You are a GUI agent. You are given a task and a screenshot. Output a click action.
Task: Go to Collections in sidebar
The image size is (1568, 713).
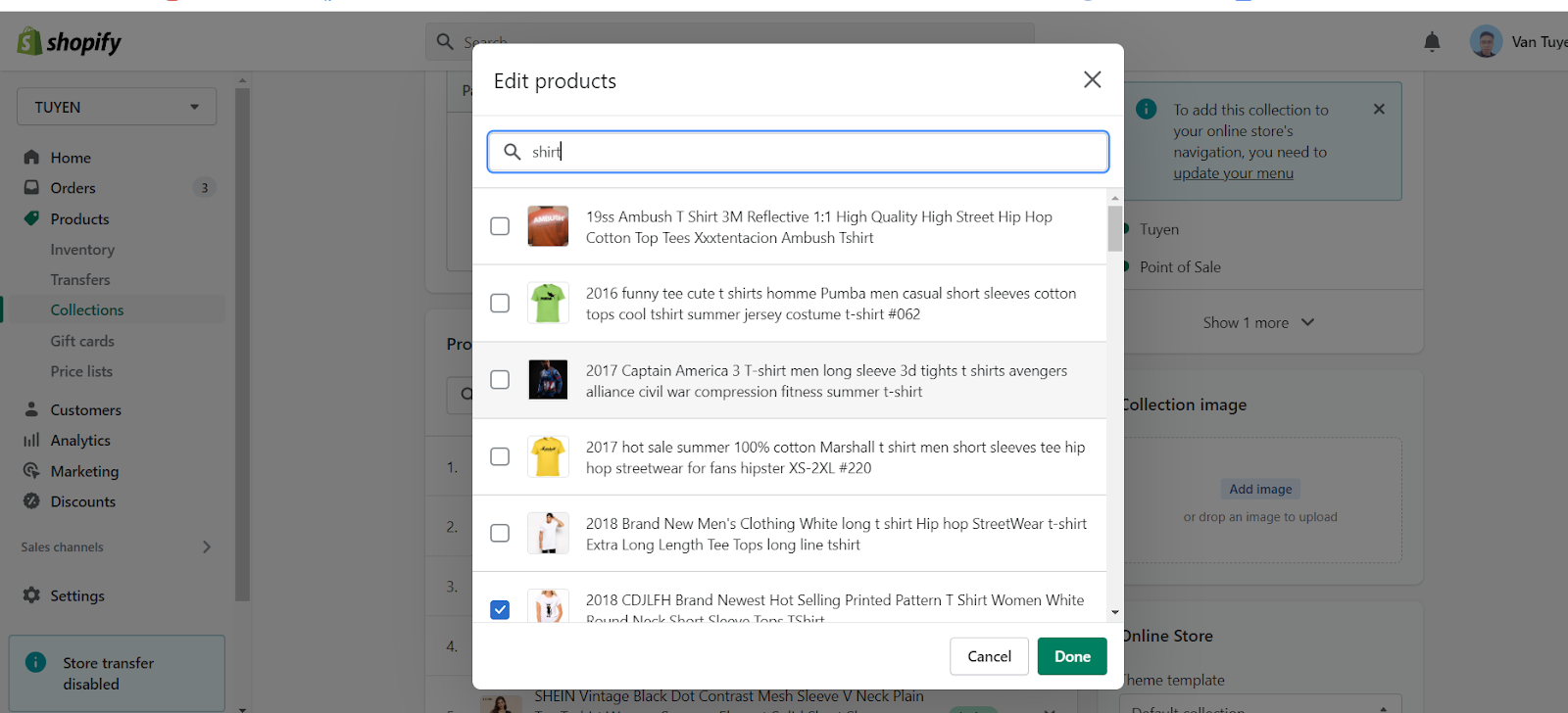click(x=87, y=309)
